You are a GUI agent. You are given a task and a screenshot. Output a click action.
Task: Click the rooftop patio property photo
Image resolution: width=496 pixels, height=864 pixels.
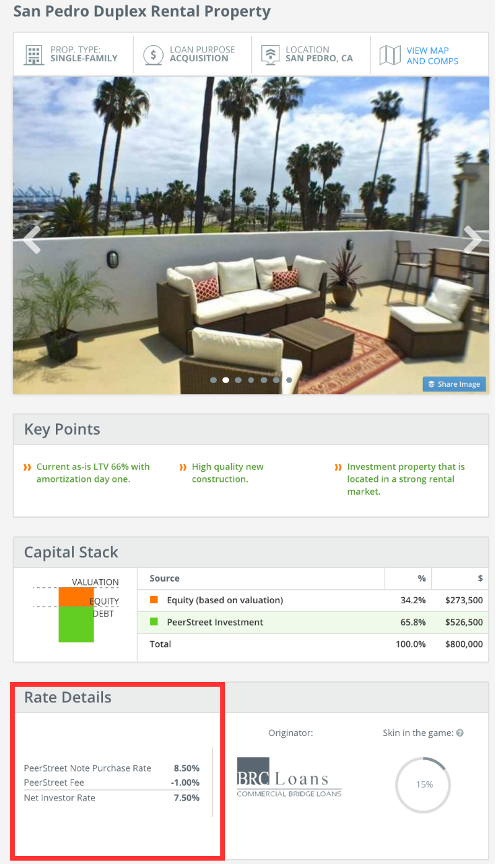tap(251, 235)
